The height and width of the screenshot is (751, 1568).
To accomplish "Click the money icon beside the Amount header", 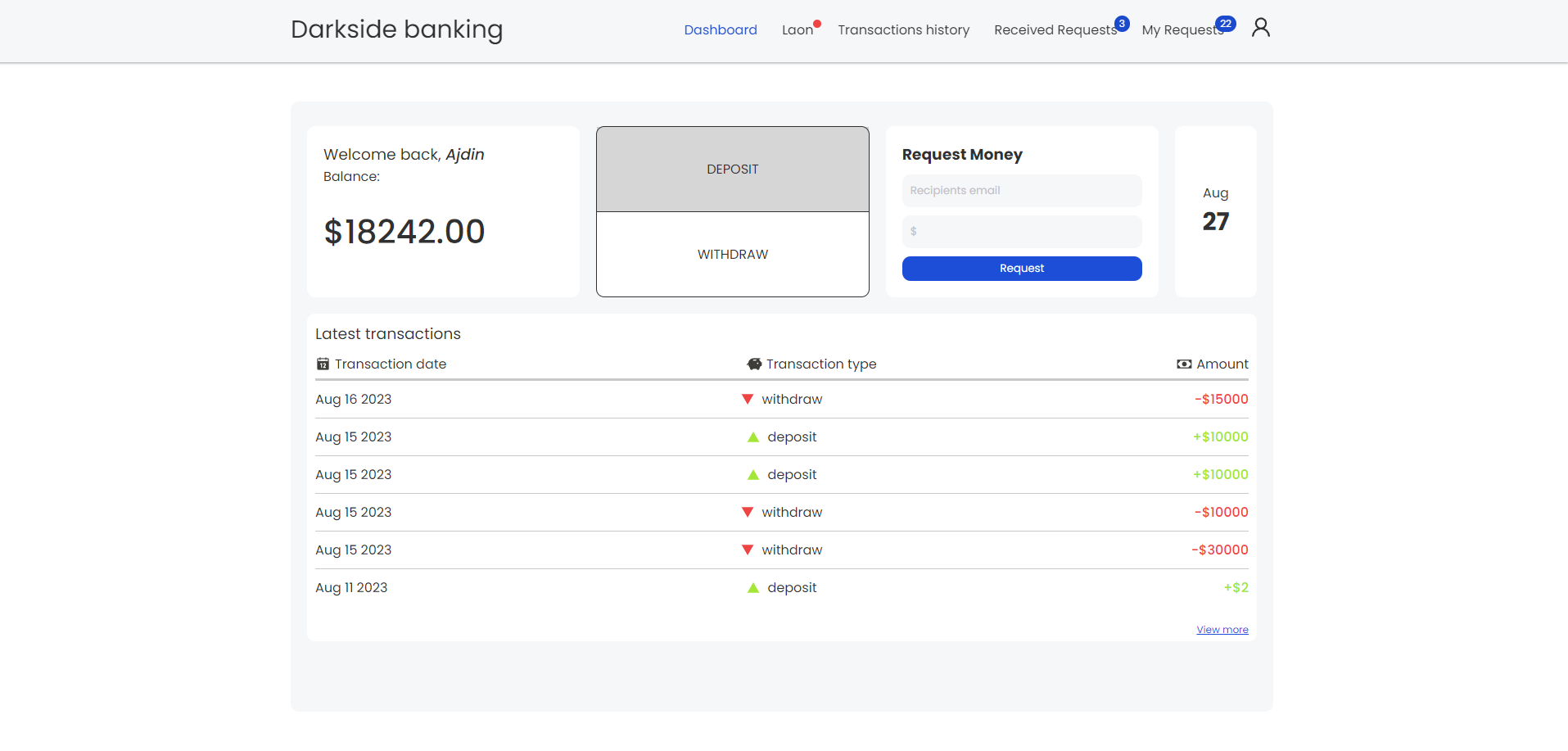I will point(1184,364).
